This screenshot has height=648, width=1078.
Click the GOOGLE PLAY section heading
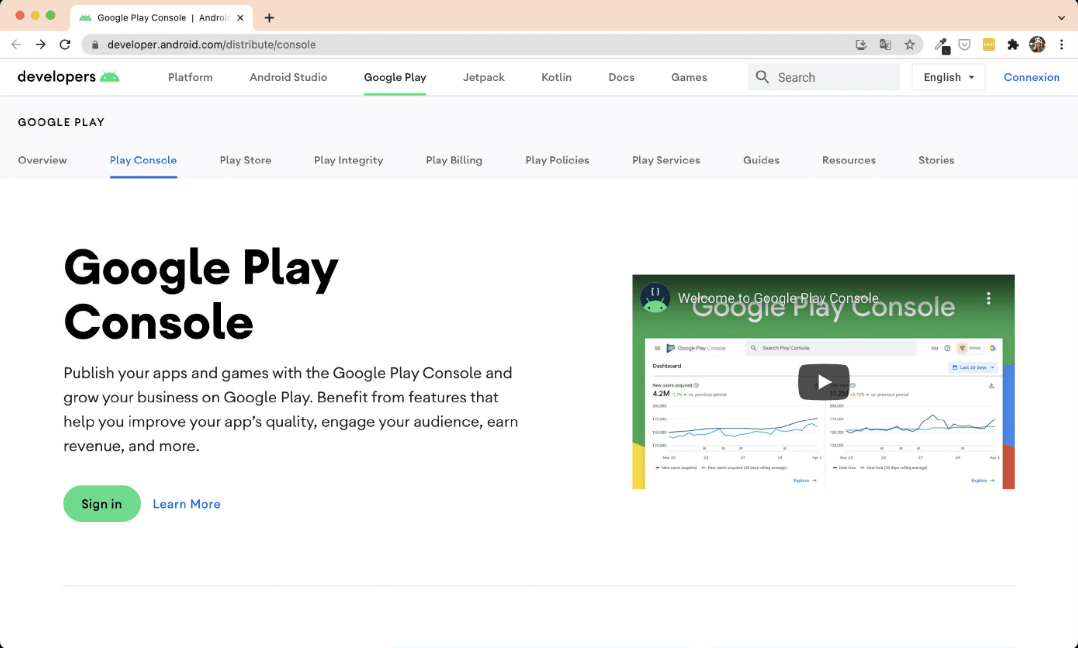click(61, 122)
